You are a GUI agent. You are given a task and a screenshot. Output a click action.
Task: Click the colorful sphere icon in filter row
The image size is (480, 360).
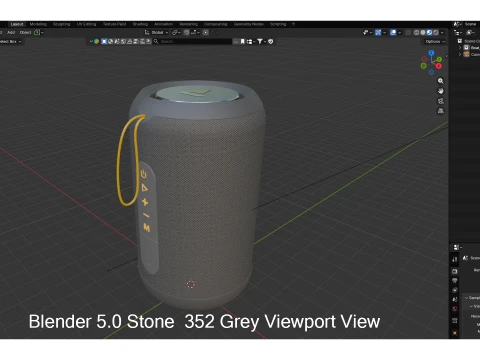pyautogui.click(x=97, y=41)
